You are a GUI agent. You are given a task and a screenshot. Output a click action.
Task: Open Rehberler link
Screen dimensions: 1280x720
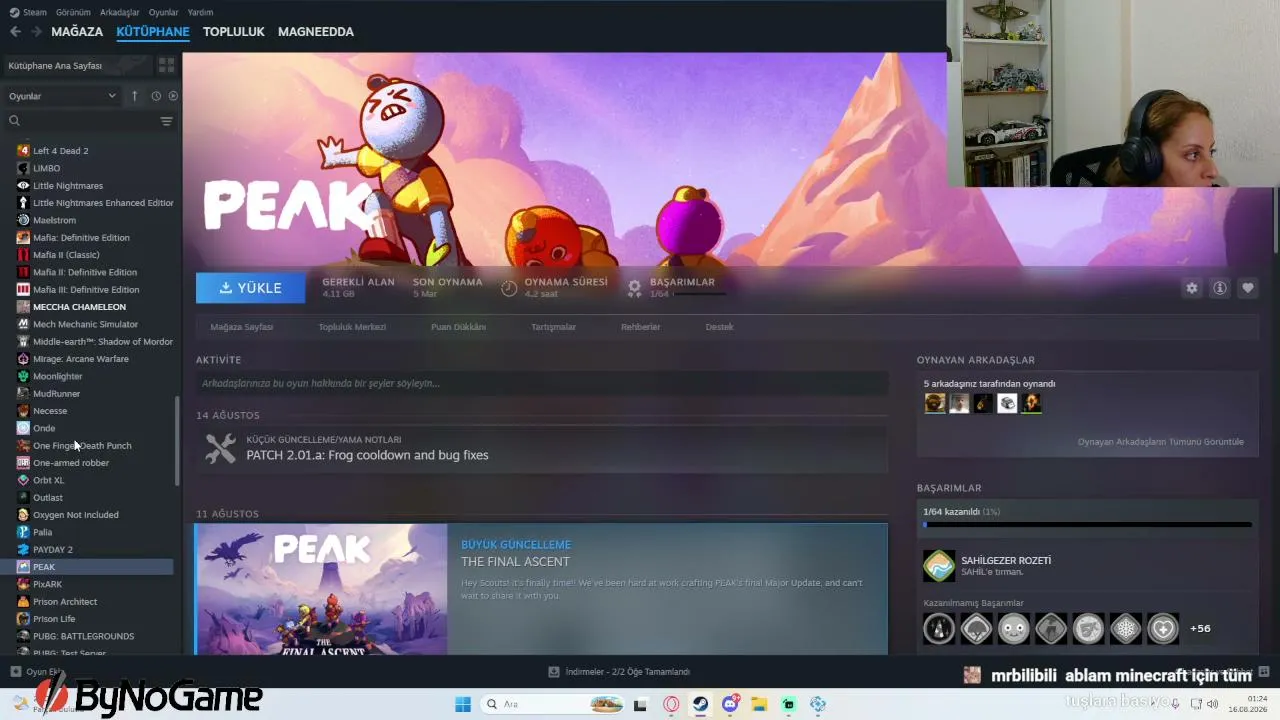click(x=641, y=327)
